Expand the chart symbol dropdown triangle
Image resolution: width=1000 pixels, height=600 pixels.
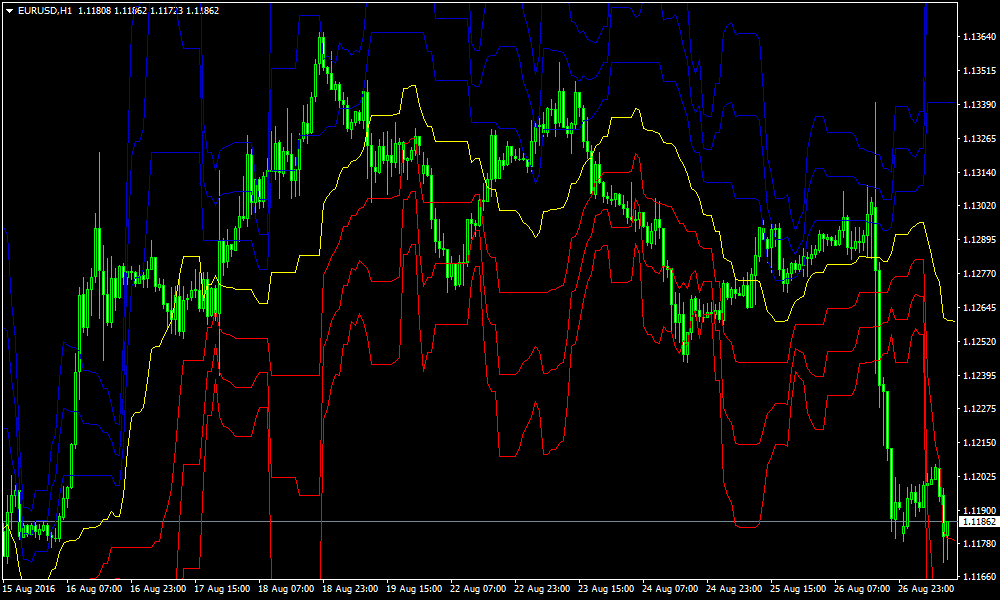10,10
